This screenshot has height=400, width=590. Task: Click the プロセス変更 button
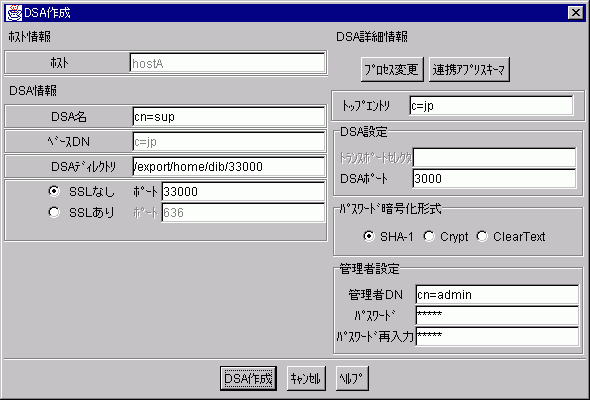click(392, 69)
